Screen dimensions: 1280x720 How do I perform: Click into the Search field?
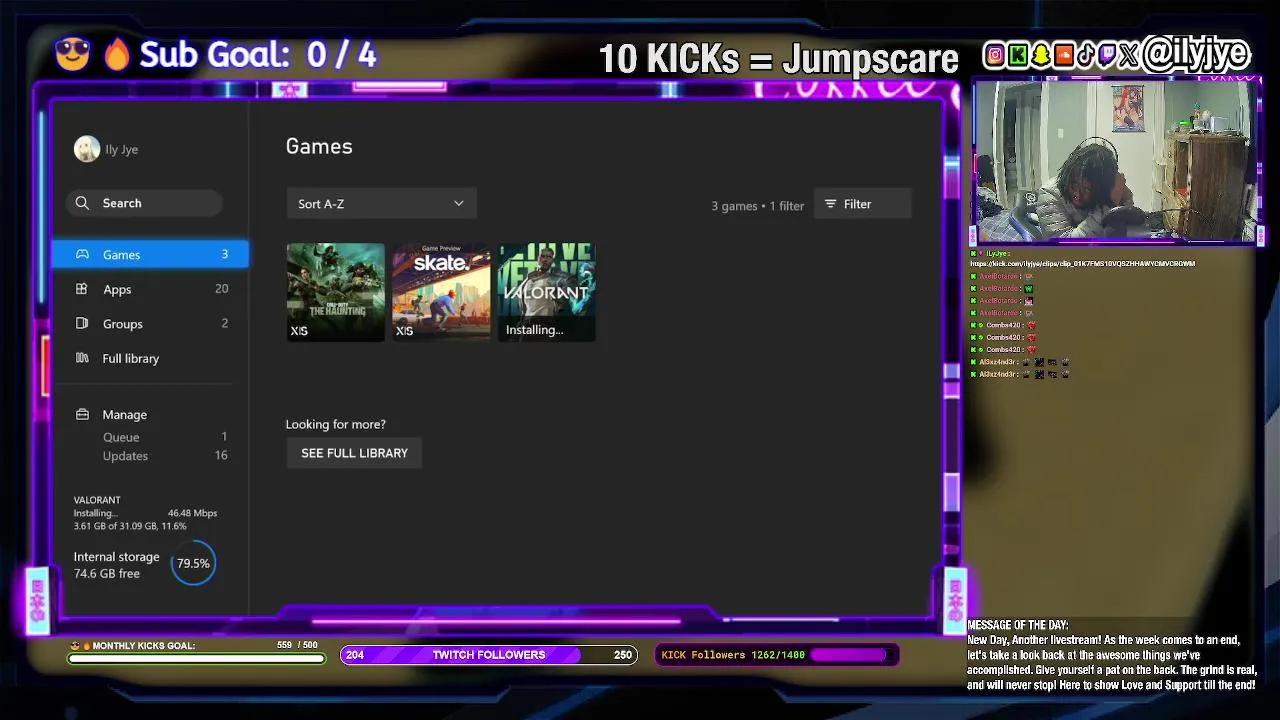145,203
